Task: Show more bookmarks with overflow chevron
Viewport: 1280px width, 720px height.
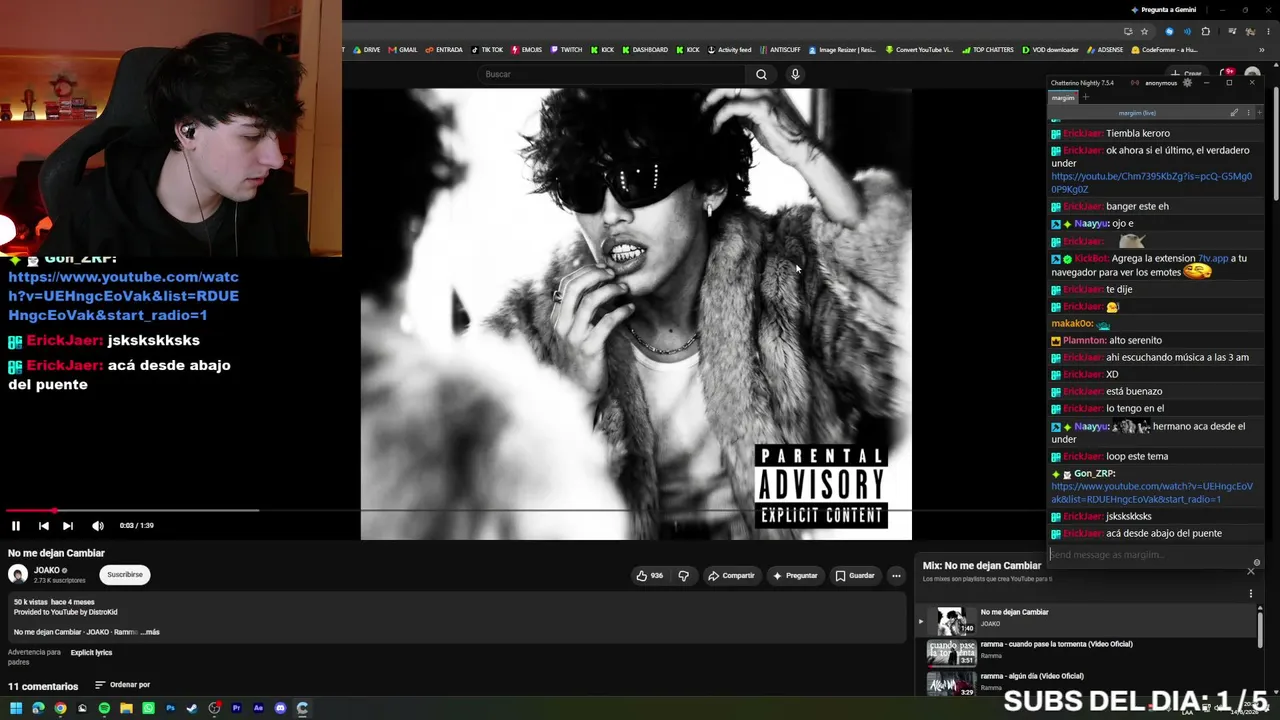Action: (1263, 50)
